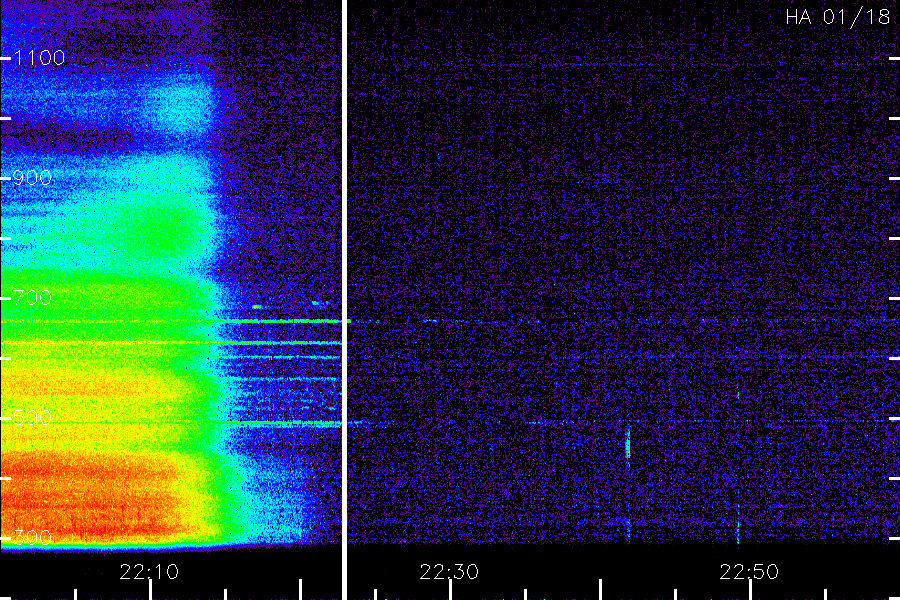Click the 22:50 time axis label
Viewport: 900px width, 600px height.
tap(749, 572)
